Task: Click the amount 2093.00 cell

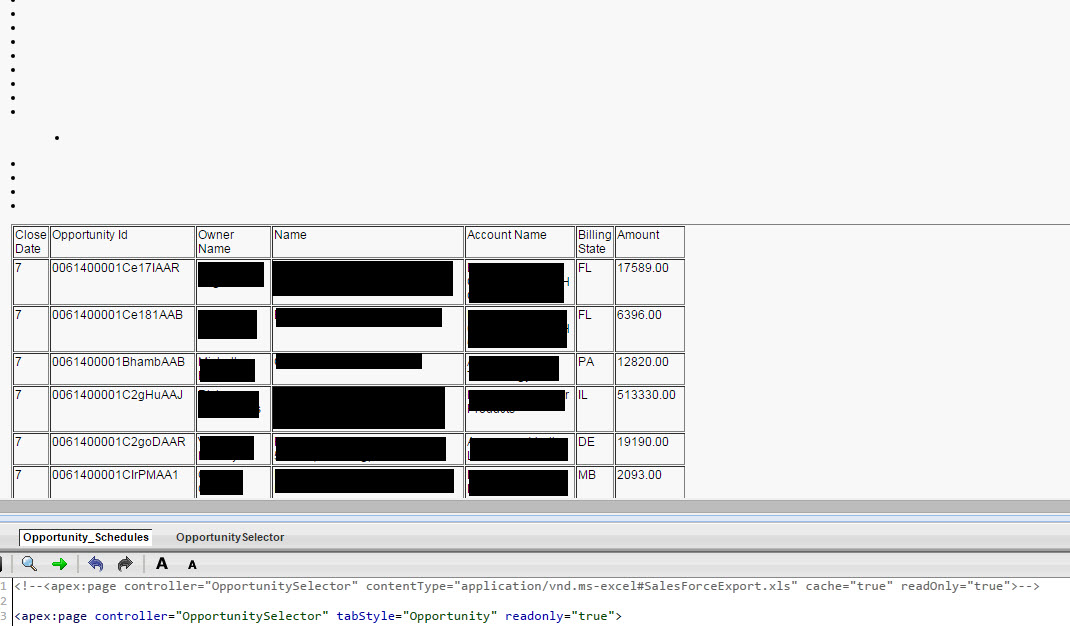Action: click(x=650, y=482)
